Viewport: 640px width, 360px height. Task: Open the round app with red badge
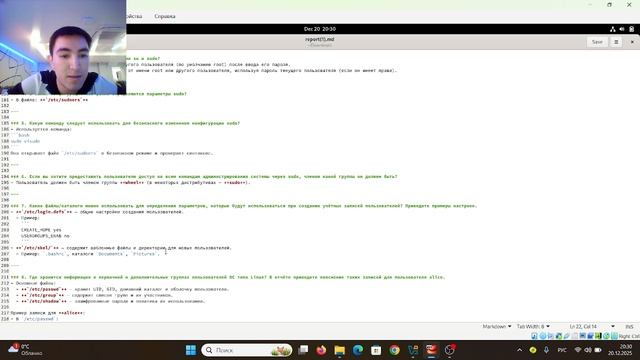pos(450,350)
